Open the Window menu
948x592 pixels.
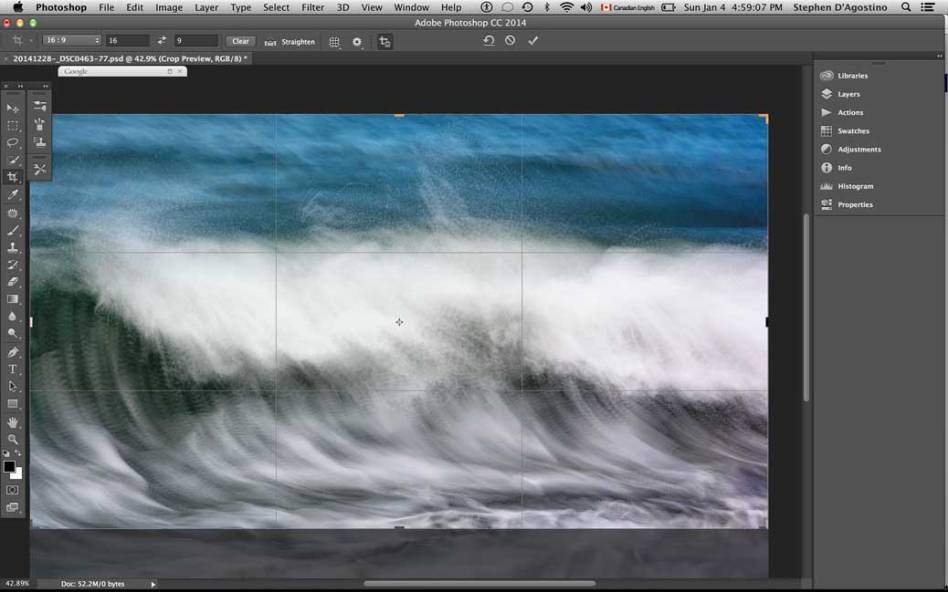(412, 6)
